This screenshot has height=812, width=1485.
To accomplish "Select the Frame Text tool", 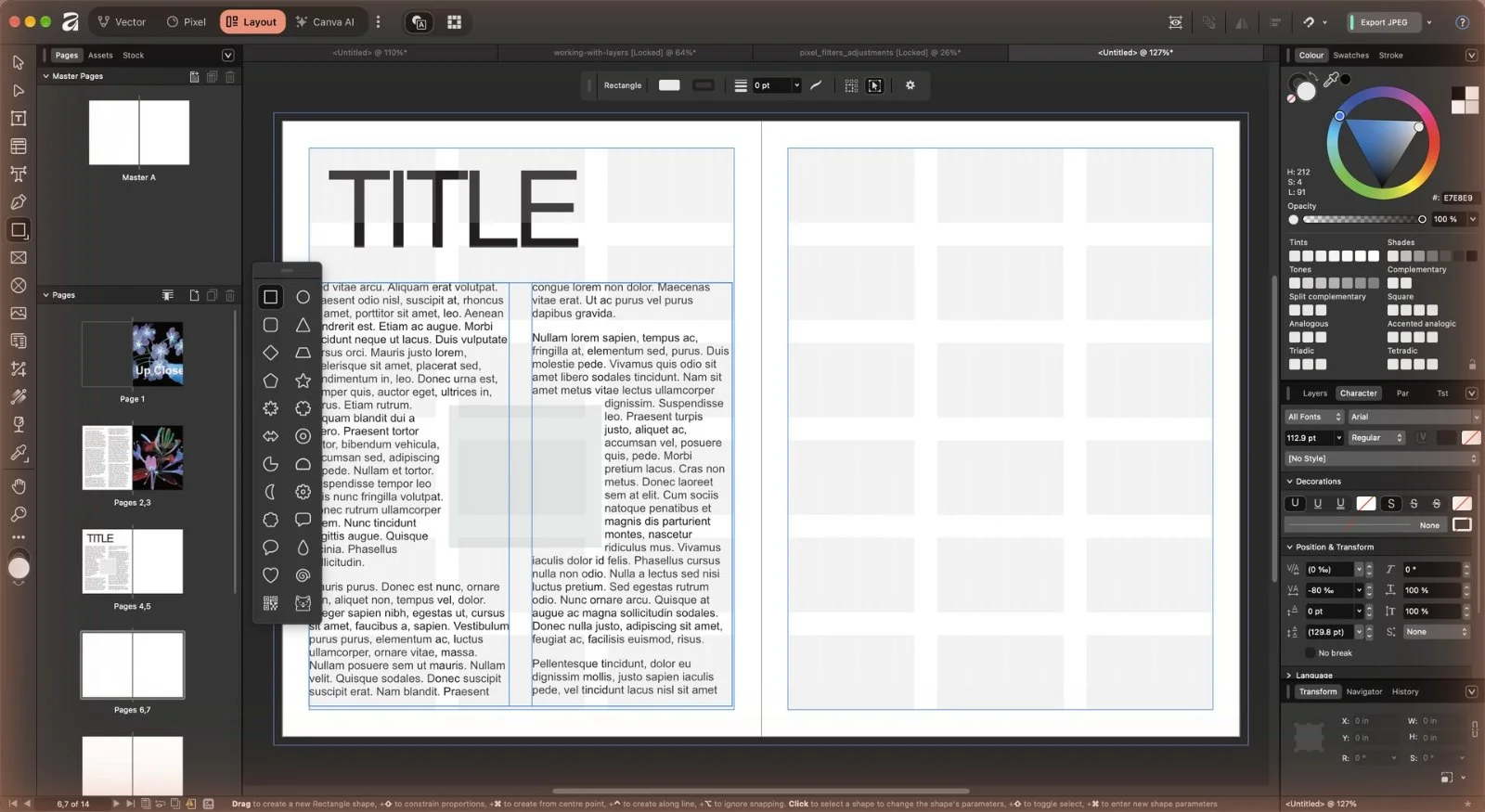I will pyautogui.click(x=18, y=118).
